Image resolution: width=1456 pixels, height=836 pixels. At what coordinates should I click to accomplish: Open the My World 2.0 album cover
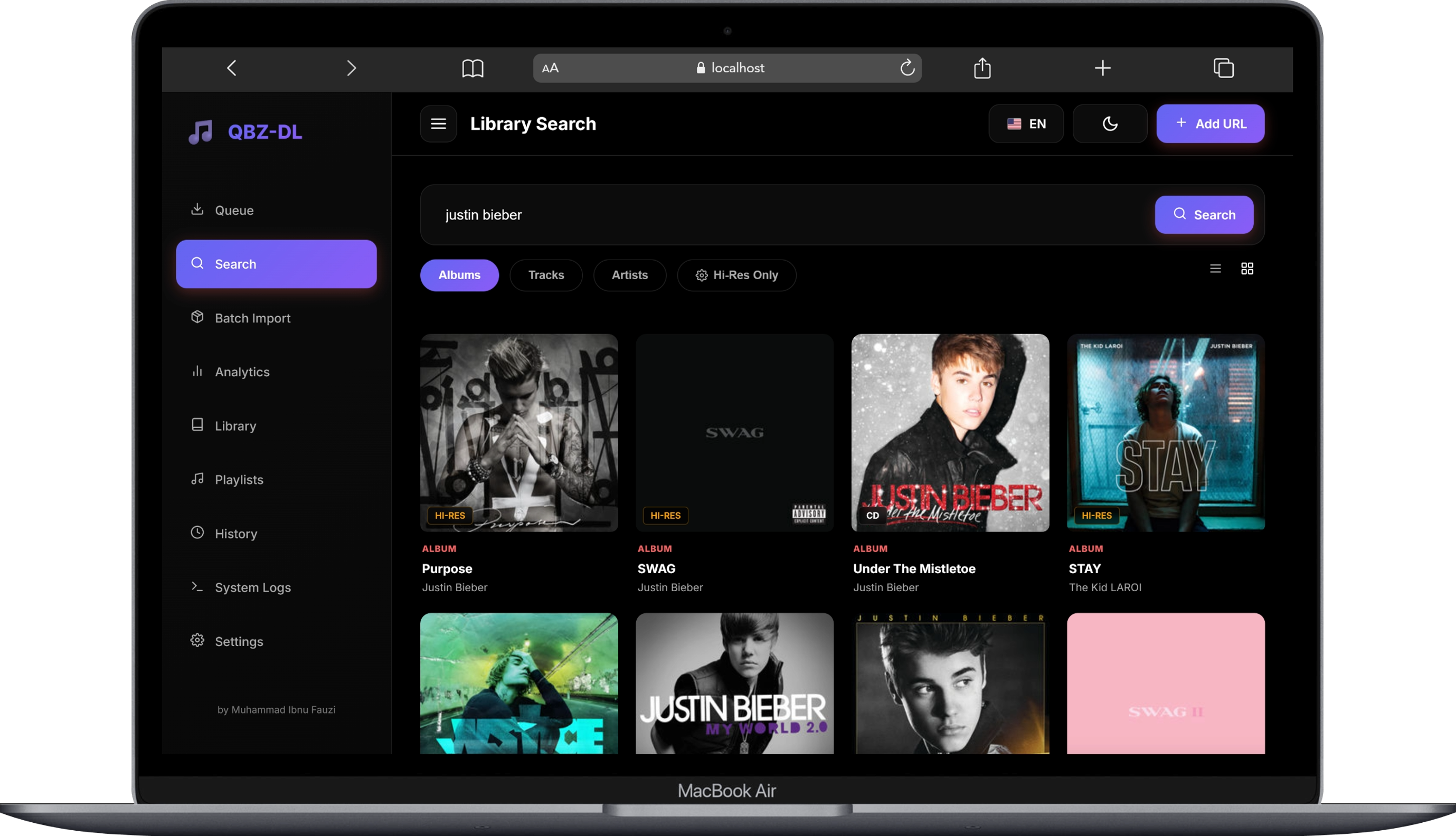734,683
